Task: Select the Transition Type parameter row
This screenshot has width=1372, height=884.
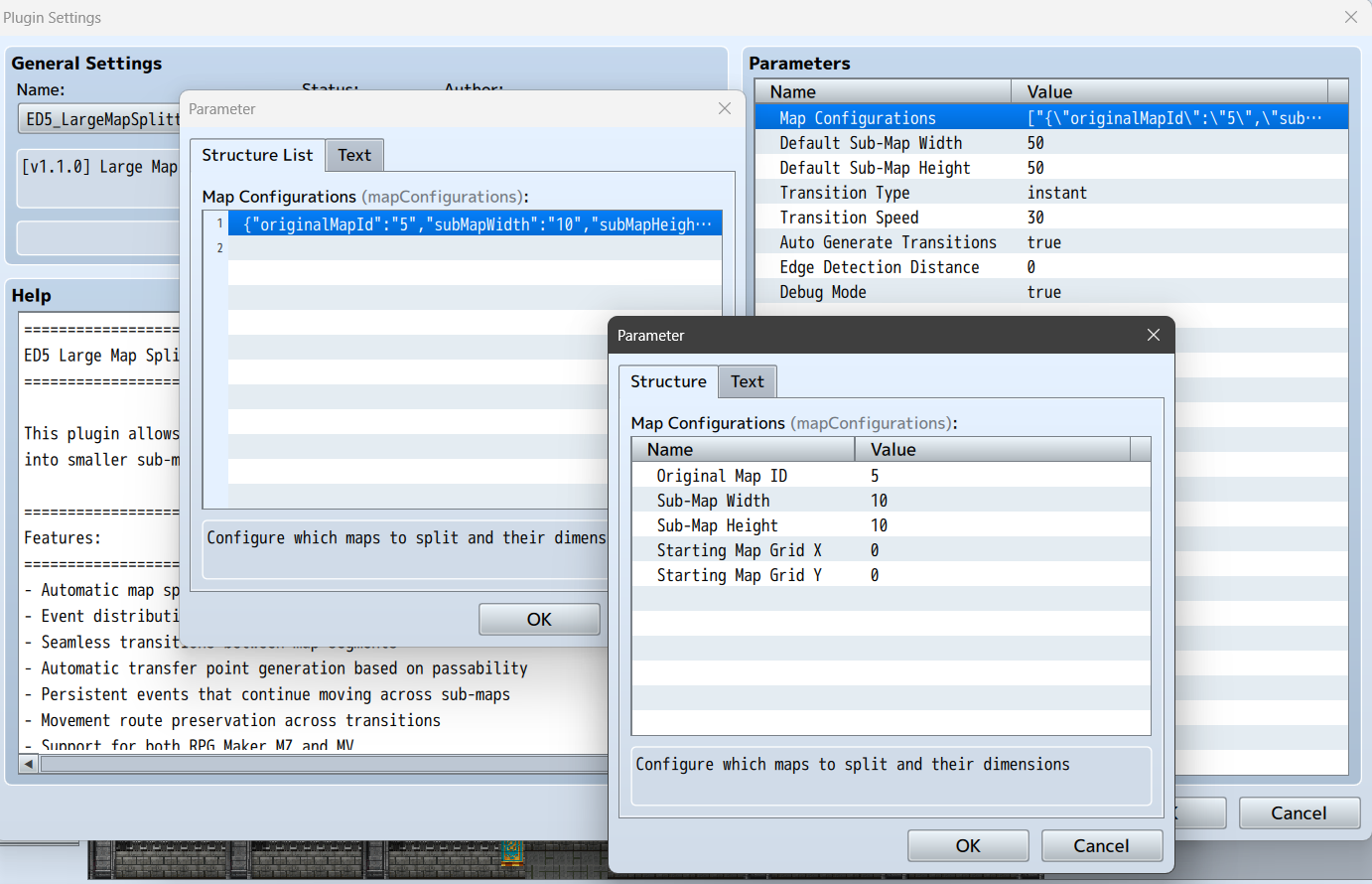Action: (x=1050, y=193)
